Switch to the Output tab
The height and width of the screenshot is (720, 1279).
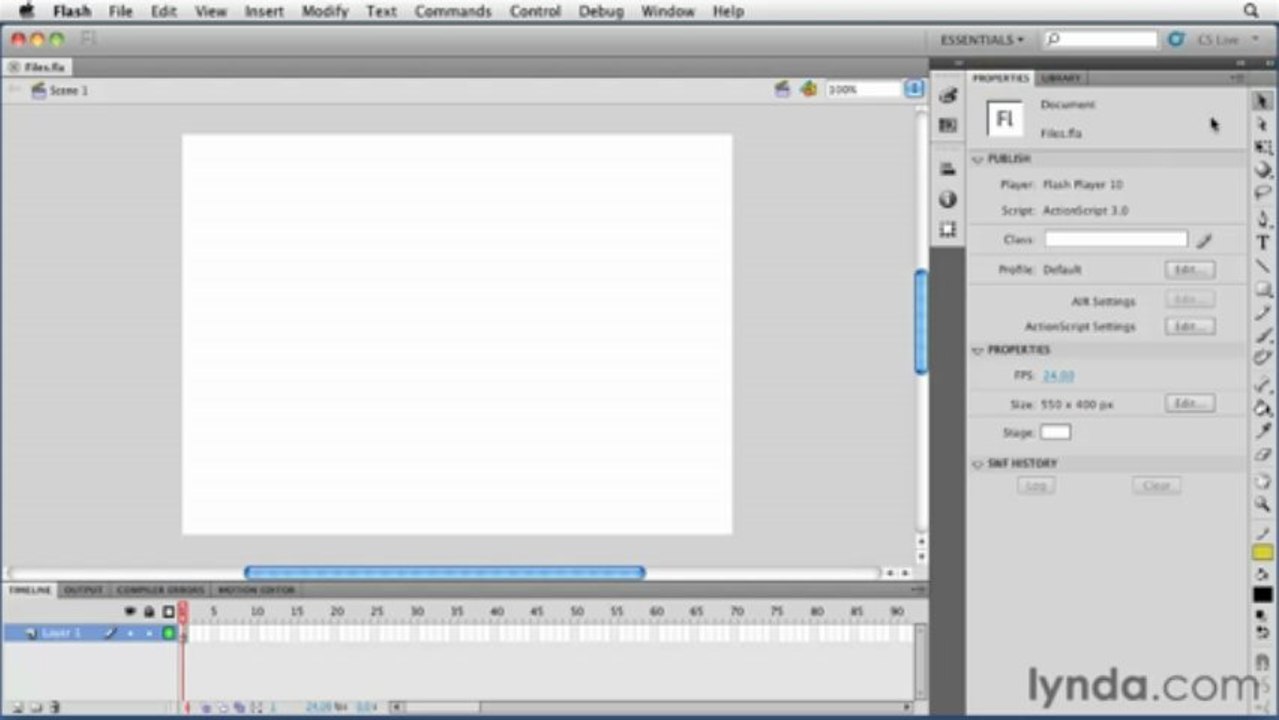(83, 590)
